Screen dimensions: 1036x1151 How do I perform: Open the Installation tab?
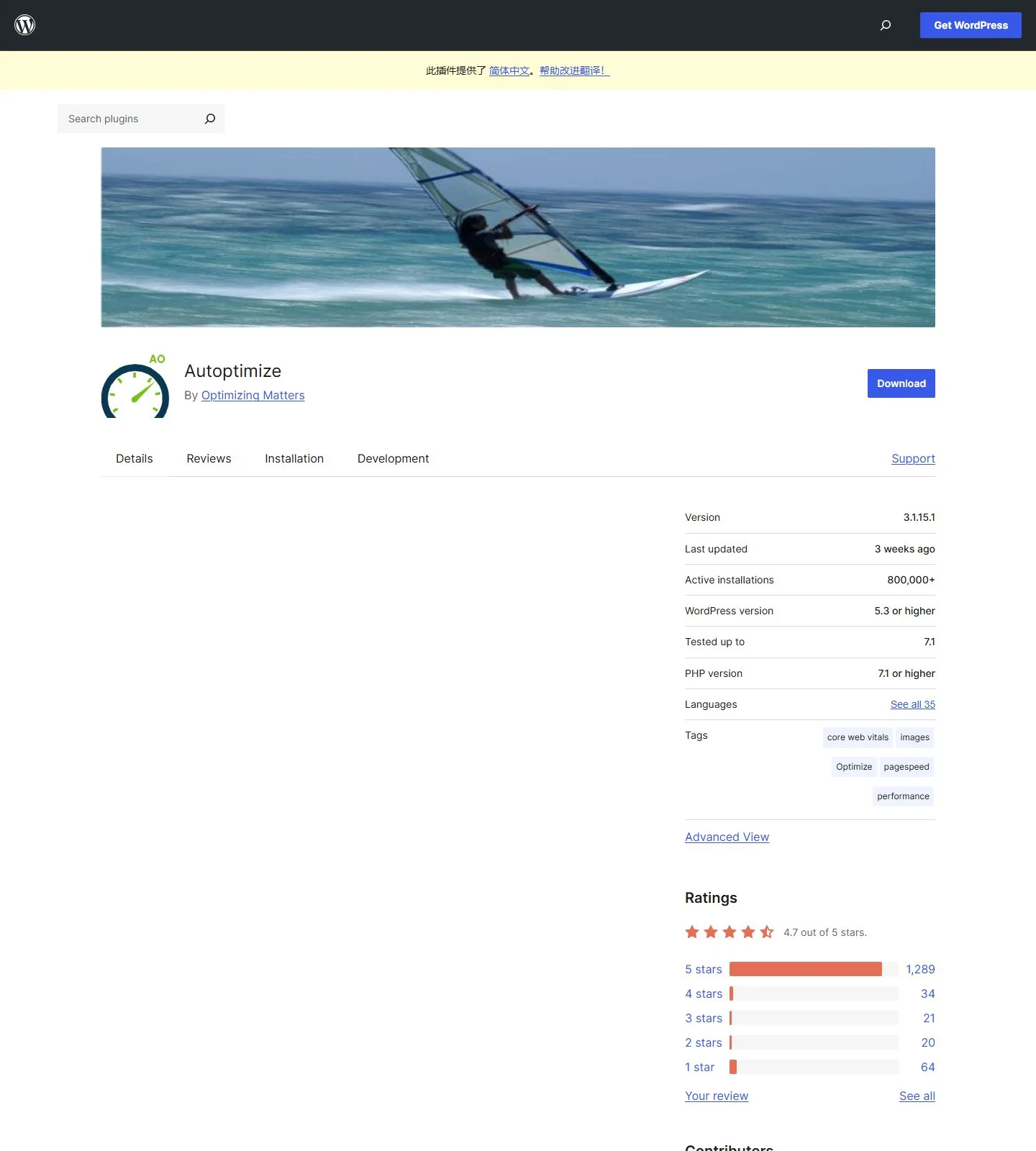[294, 459]
